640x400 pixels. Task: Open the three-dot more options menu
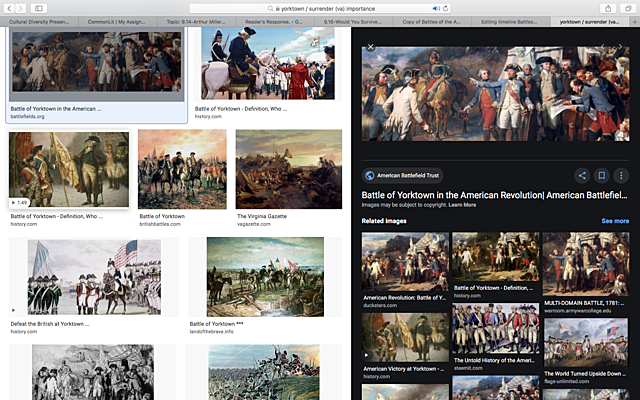pos(621,176)
